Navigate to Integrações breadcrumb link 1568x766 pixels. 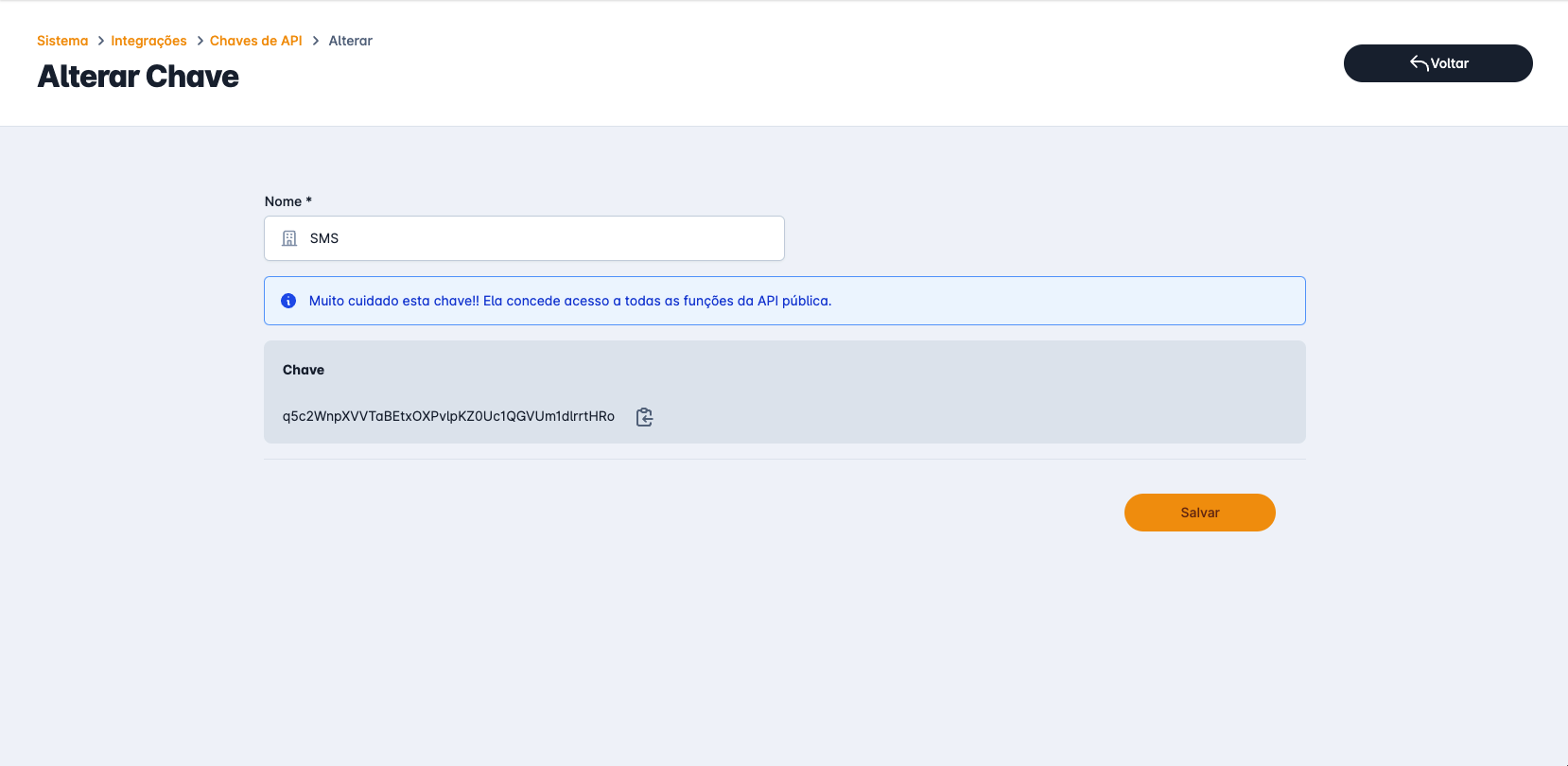tap(148, 41)
